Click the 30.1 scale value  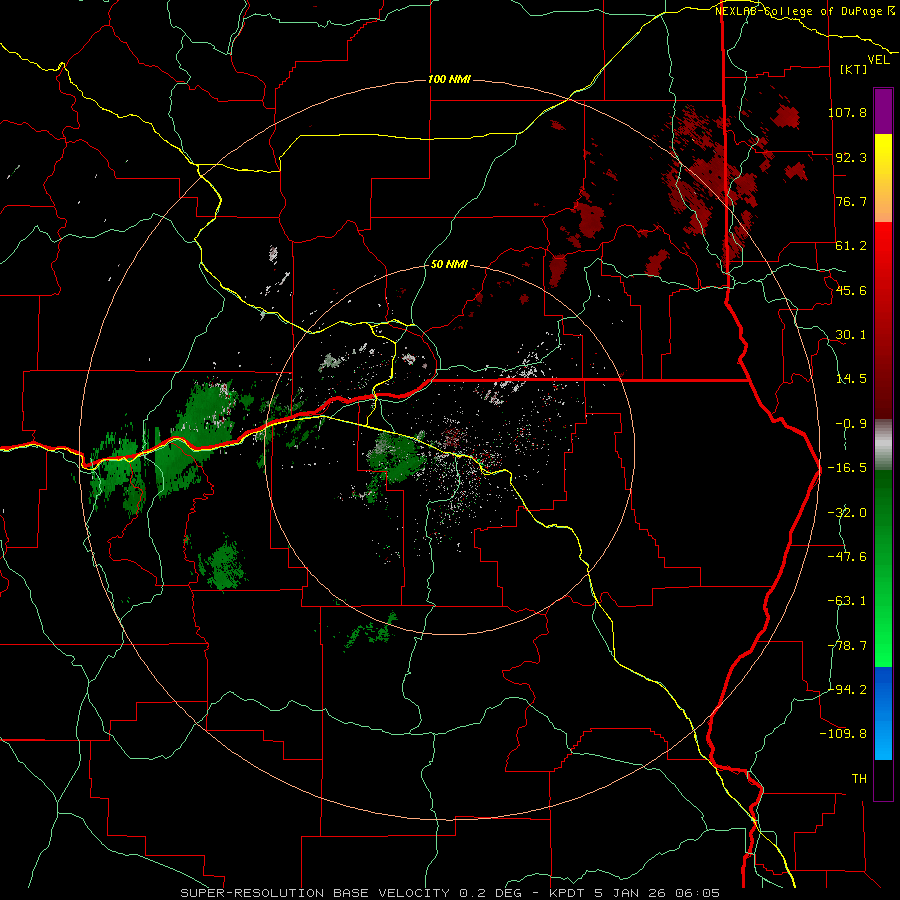tap(851, 335)
